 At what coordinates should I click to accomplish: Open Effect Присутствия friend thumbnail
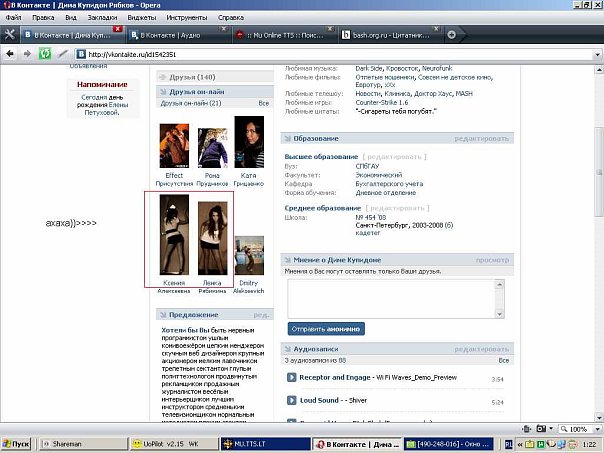(x=174, y=145)
